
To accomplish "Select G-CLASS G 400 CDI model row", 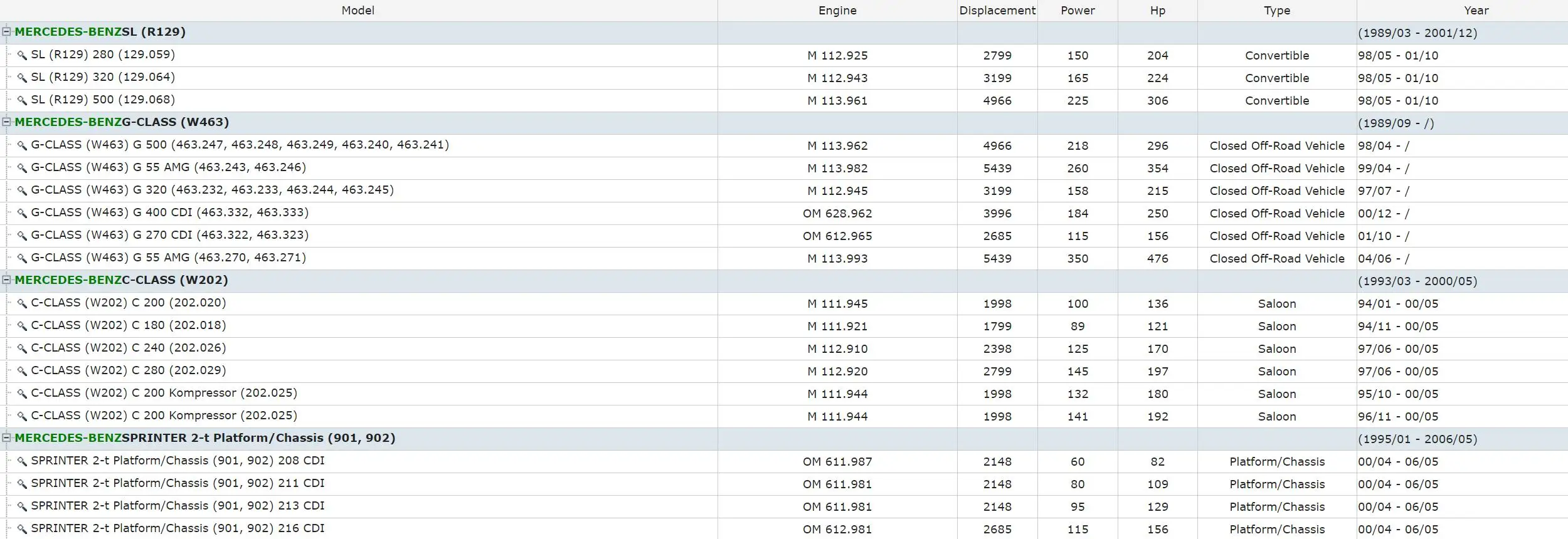I will click(170, 212).
